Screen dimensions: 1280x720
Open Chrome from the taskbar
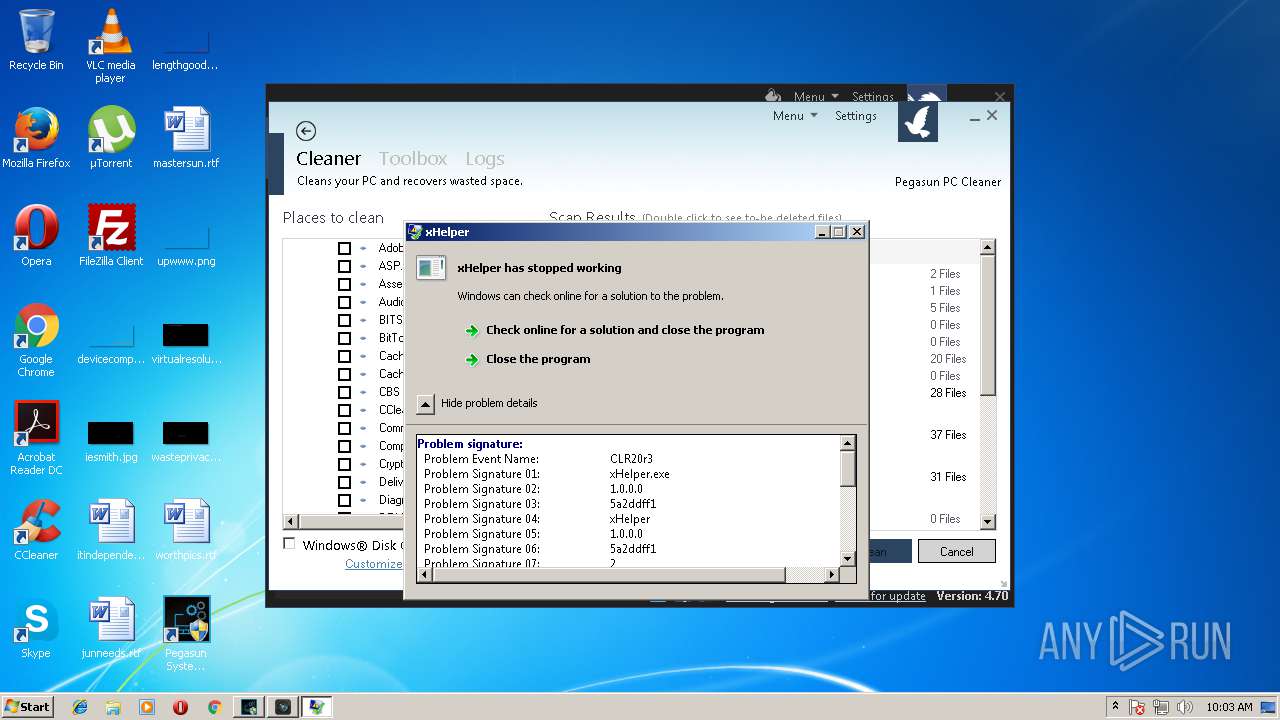(214, 707)
